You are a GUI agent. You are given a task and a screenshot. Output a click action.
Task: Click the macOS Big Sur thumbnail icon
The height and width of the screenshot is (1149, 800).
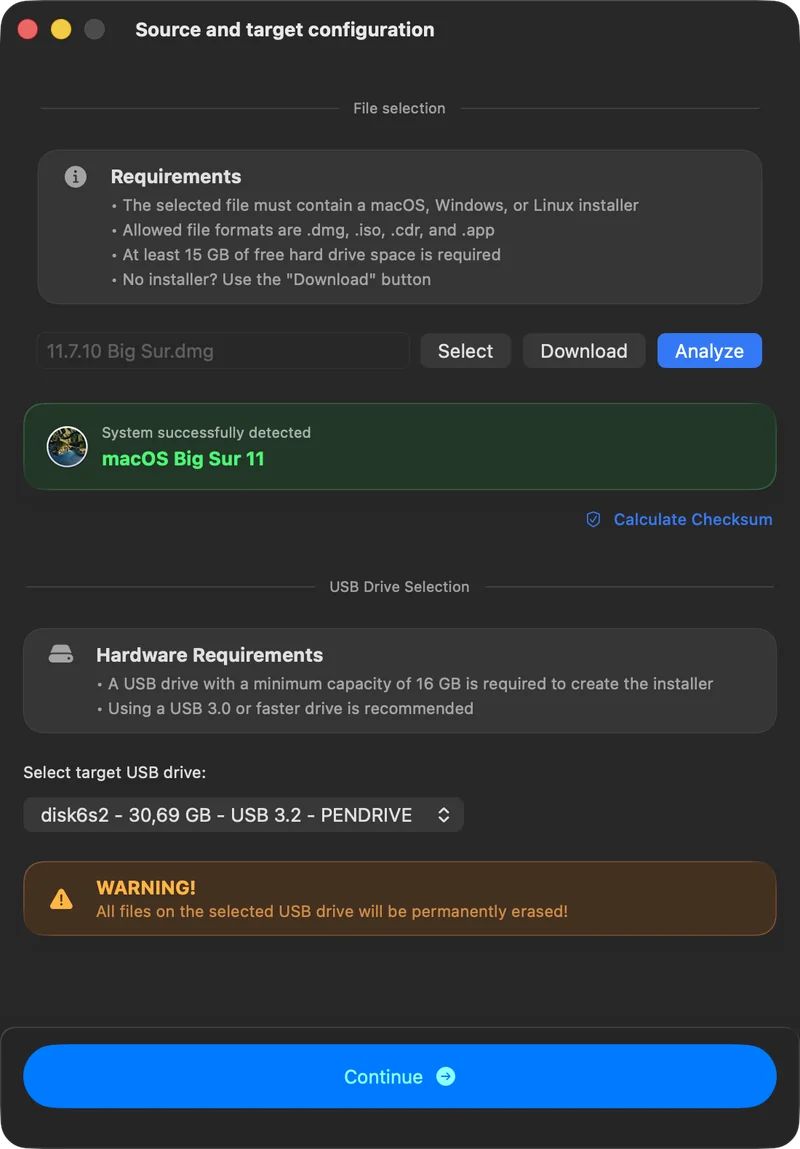coord(67,446)
